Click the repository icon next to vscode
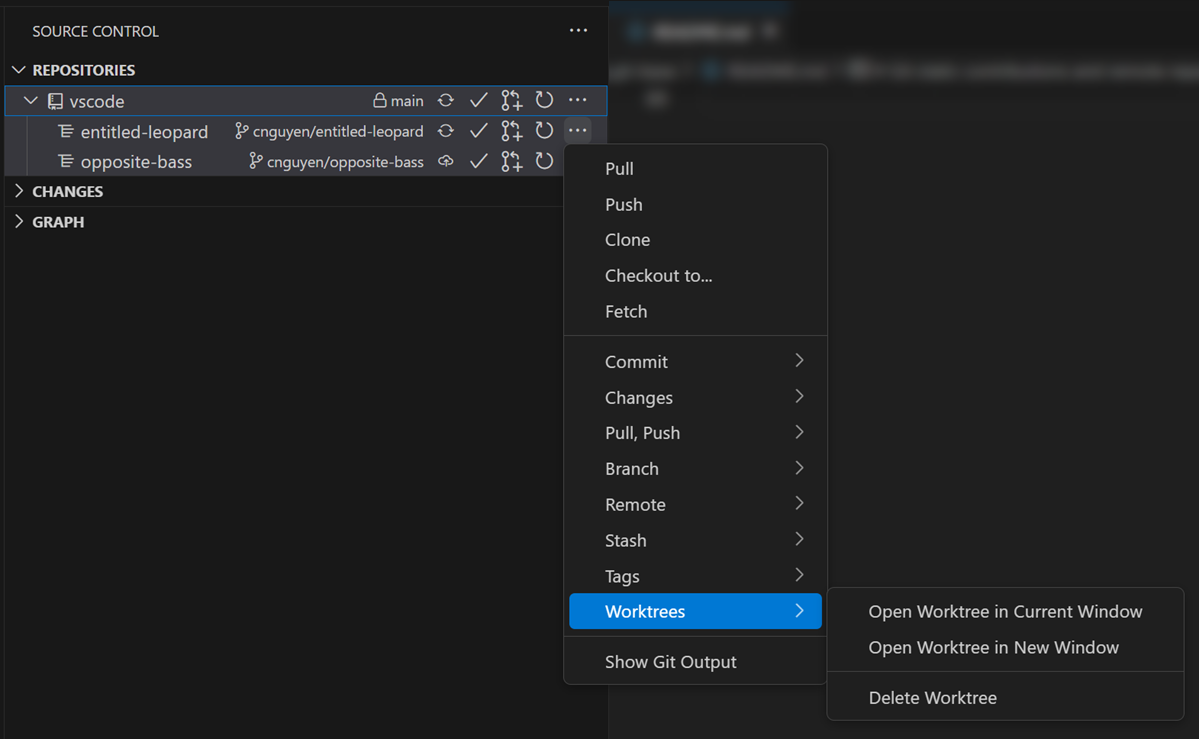Image resolution: width=1199 pixels, height=739 pixels. (x=55, y=100)
